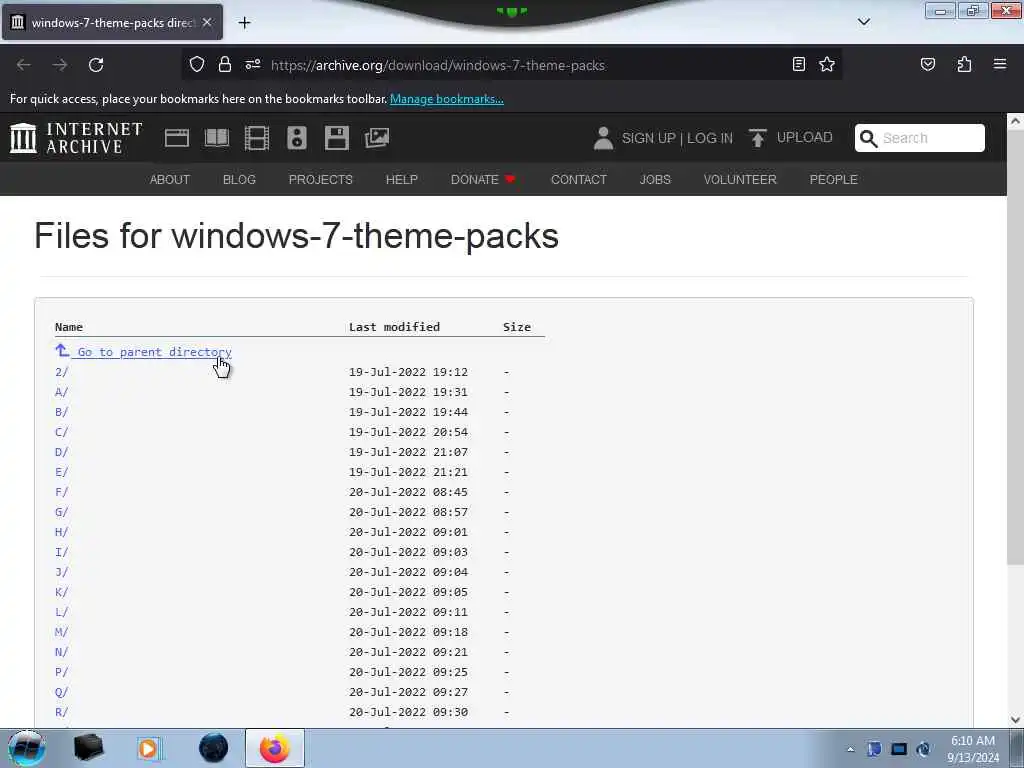Open the Windows Start orb

coord(26,748)
